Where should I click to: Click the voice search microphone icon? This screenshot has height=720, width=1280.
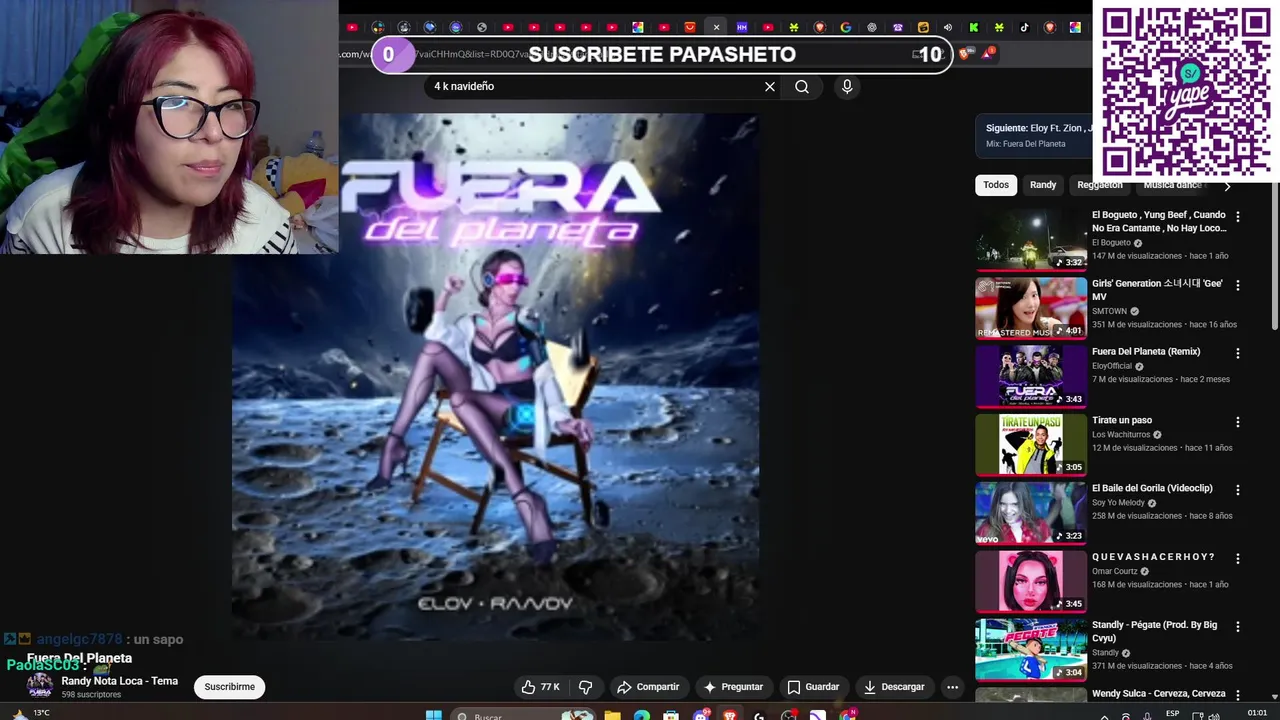pyautogui.click(x=847, y=87)
